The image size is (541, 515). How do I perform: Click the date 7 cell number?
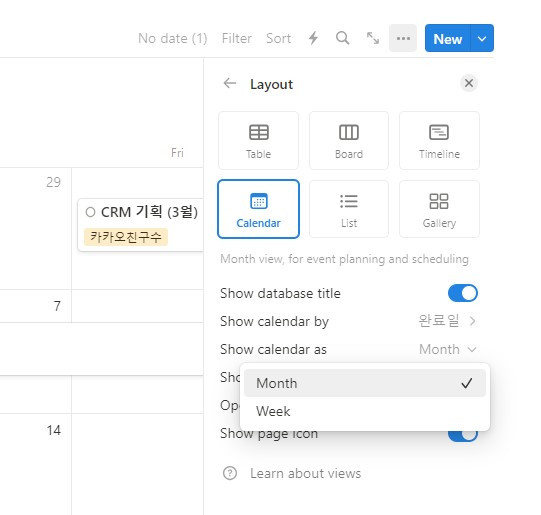click(x=57, y=306)
